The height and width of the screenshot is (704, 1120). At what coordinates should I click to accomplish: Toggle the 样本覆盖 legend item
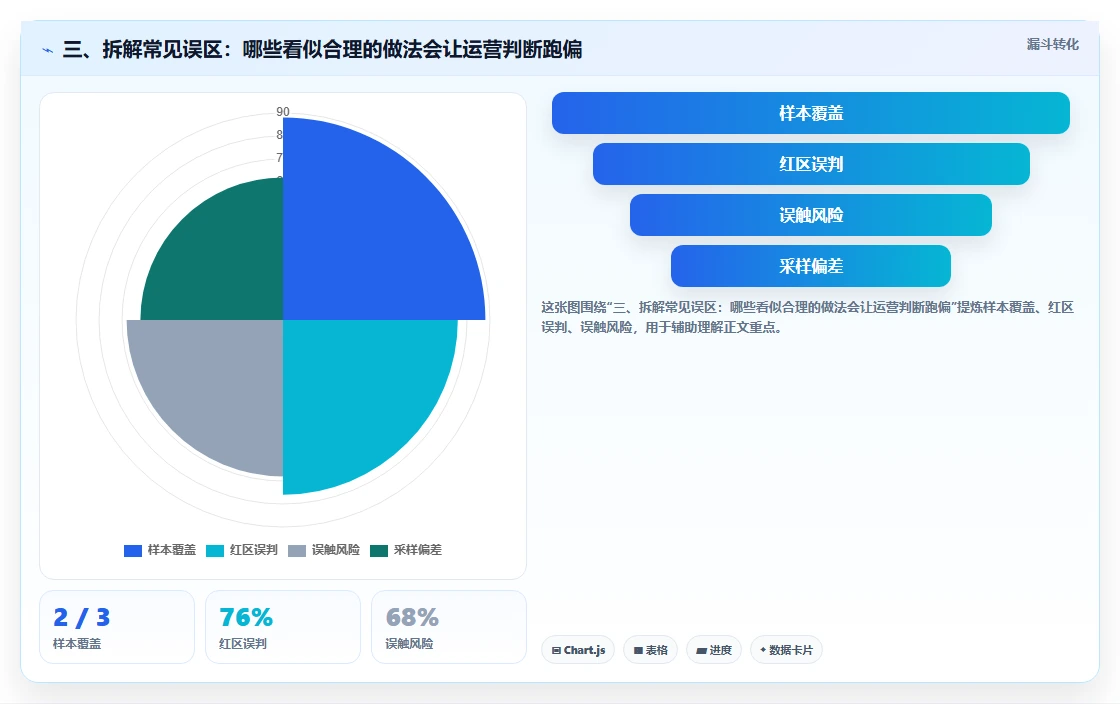160,550
